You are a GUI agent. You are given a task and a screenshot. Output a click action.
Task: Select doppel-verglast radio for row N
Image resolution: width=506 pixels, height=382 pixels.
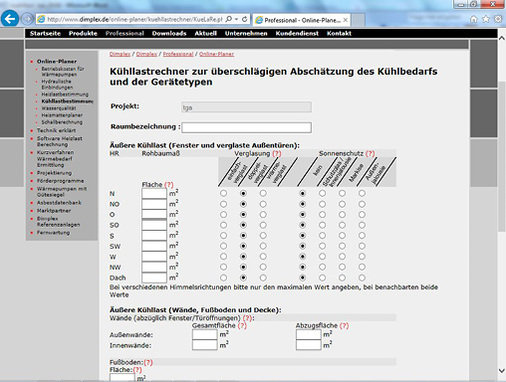pos(243,193)
